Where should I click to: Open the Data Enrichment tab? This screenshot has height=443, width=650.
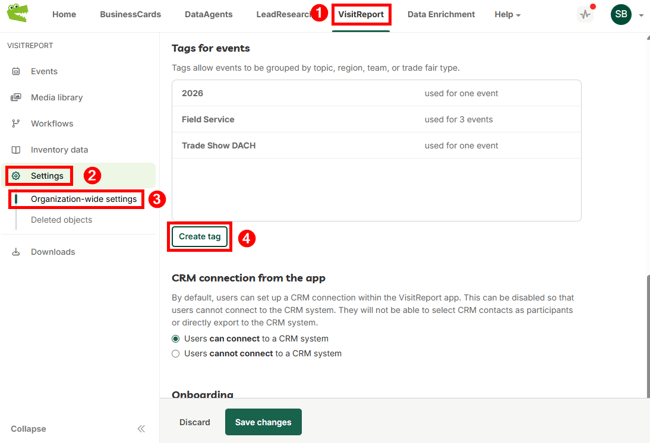click(x=441, y=15)
